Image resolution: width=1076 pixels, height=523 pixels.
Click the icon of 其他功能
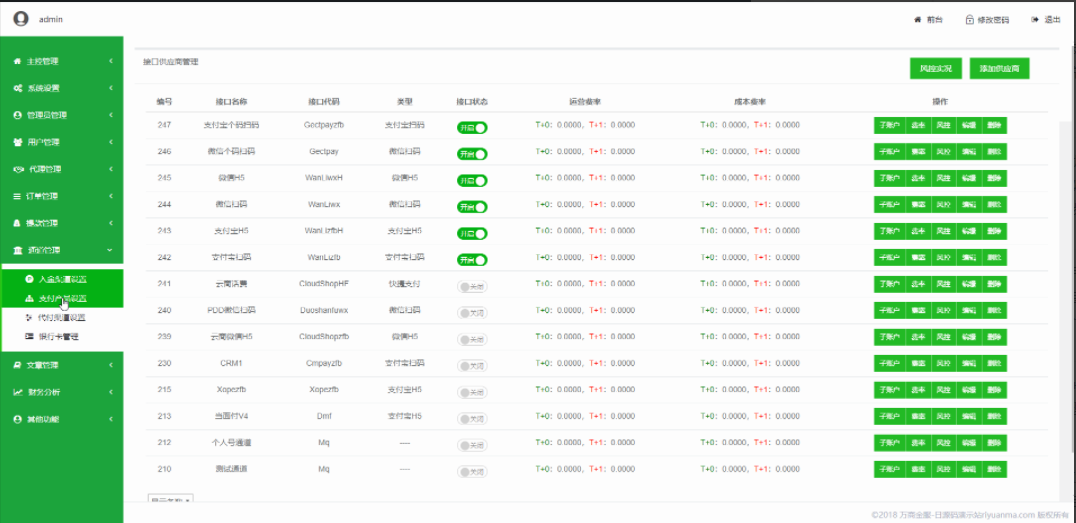(x=18, y=419)
